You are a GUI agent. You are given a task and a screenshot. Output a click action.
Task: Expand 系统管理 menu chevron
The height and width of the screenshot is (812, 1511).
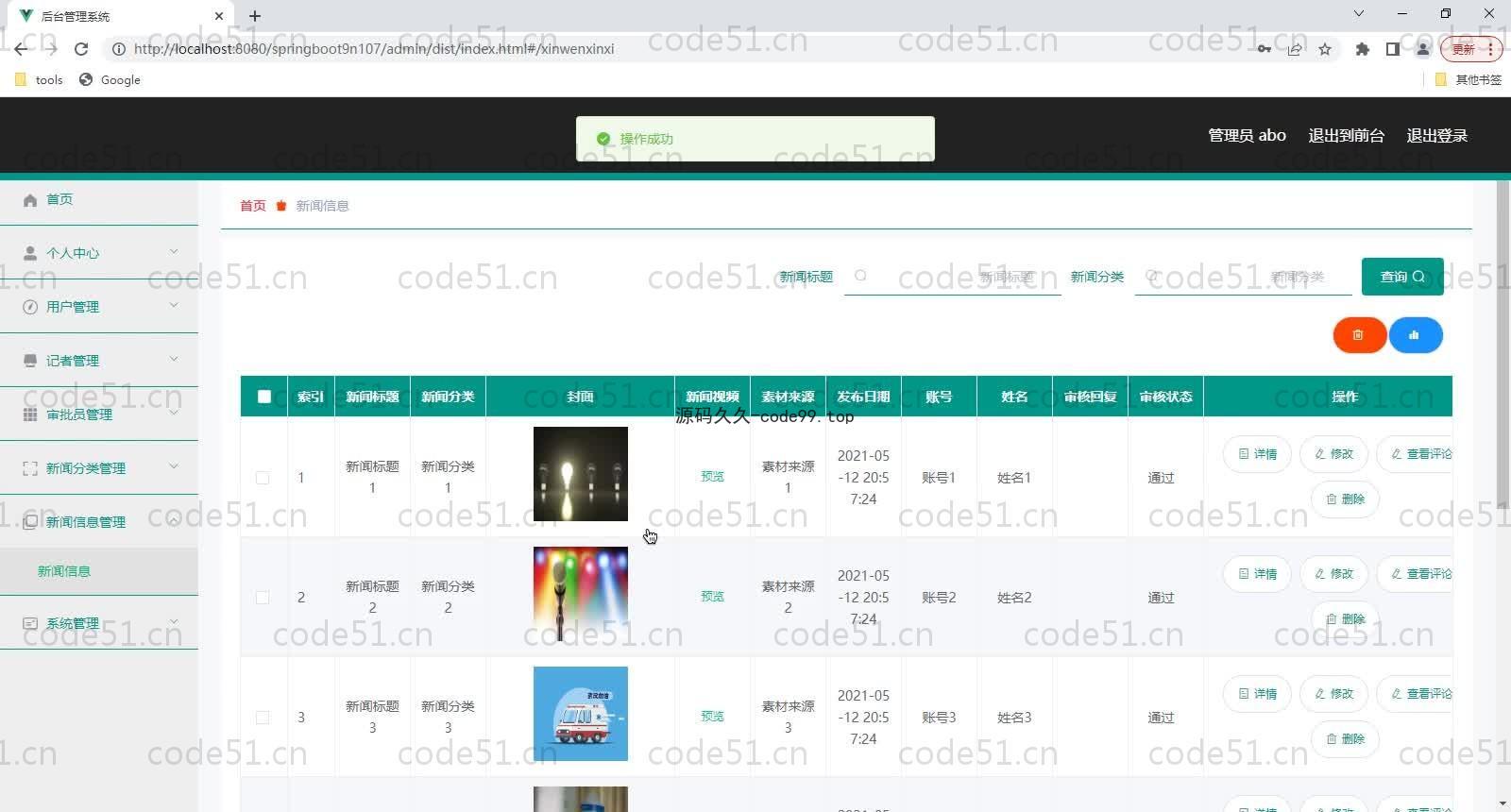[x=174, y=621]
